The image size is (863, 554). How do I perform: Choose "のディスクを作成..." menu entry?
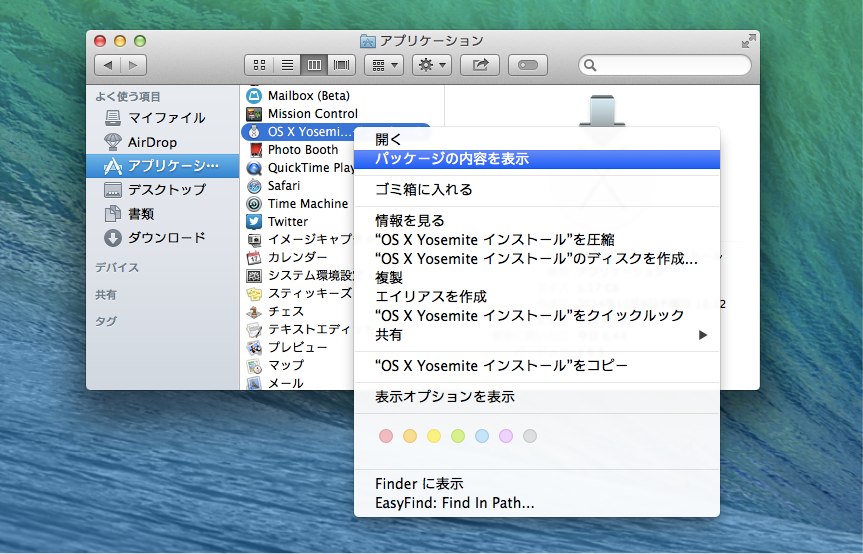[537, 259]
